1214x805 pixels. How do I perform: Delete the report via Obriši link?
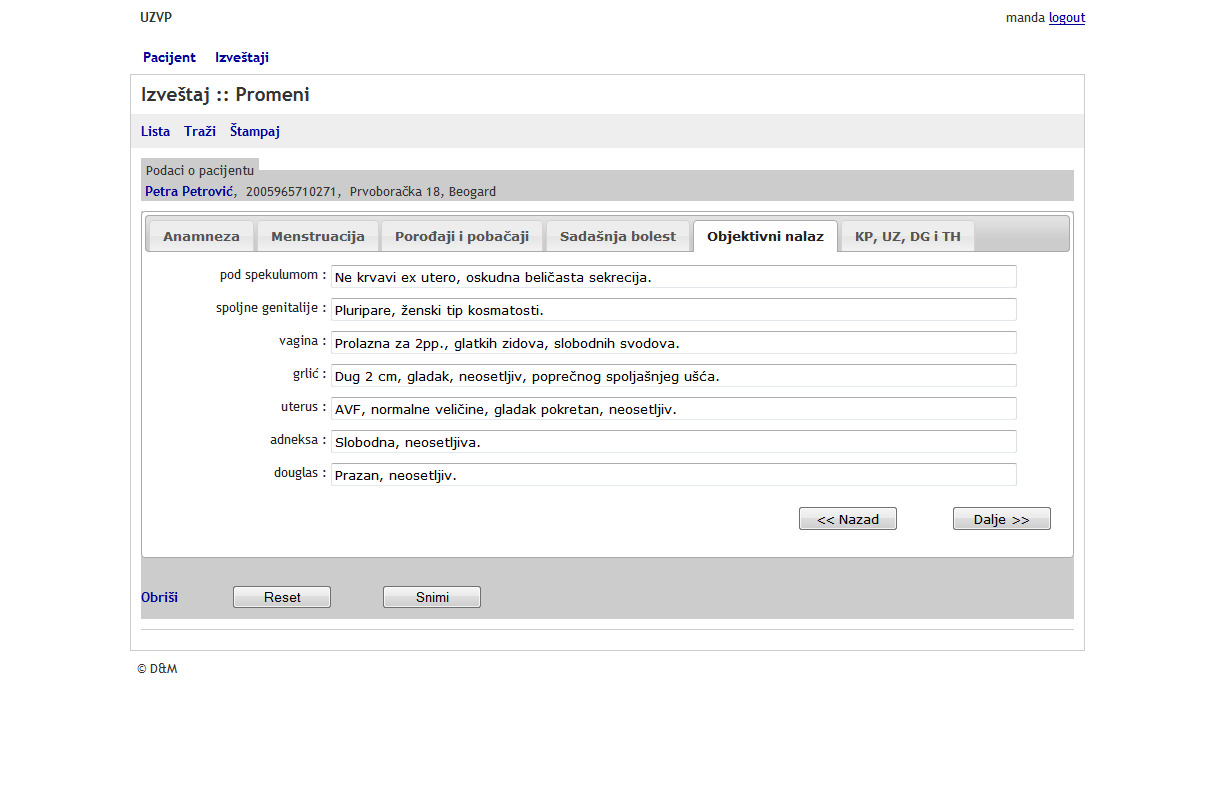tap(159, 597)
